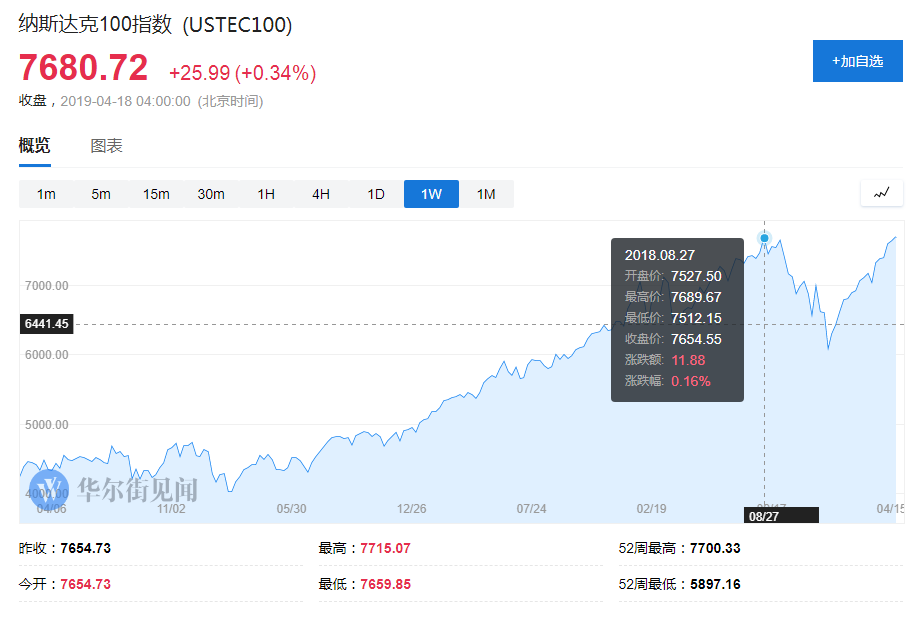The width and height of the screenshot is (924, 626).
Task: Select the active 1W interval
Action: 431,194
